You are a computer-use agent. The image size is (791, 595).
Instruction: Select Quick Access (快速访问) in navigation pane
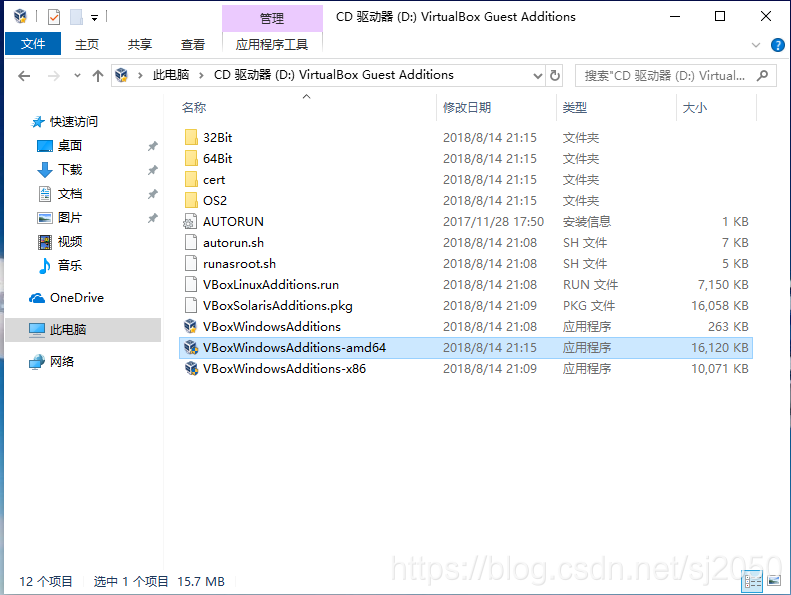[x=74, y=122]
